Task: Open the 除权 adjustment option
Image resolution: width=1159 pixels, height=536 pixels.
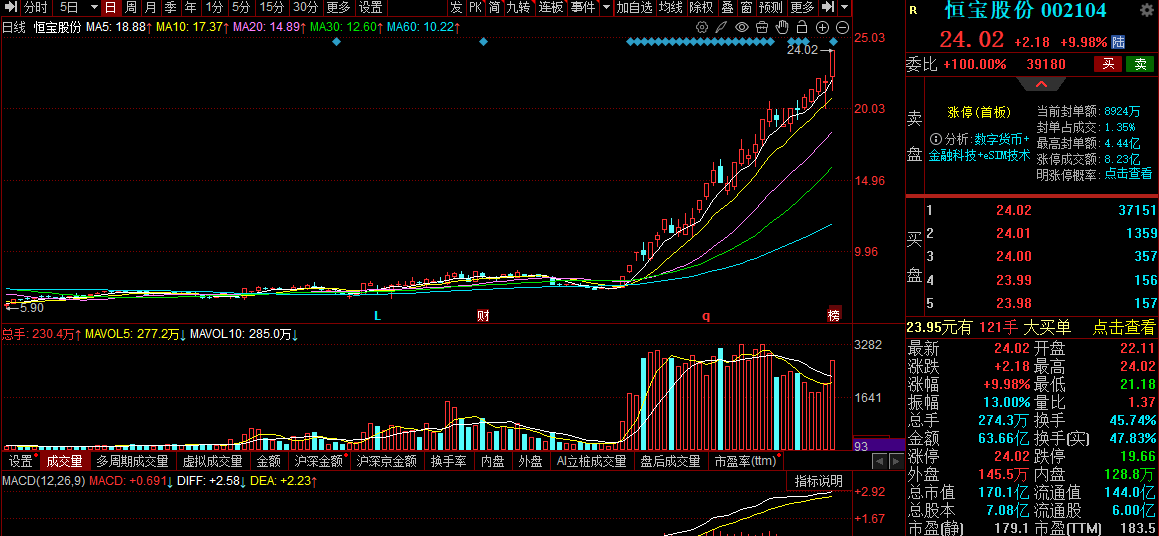Action: coord(701,8)
